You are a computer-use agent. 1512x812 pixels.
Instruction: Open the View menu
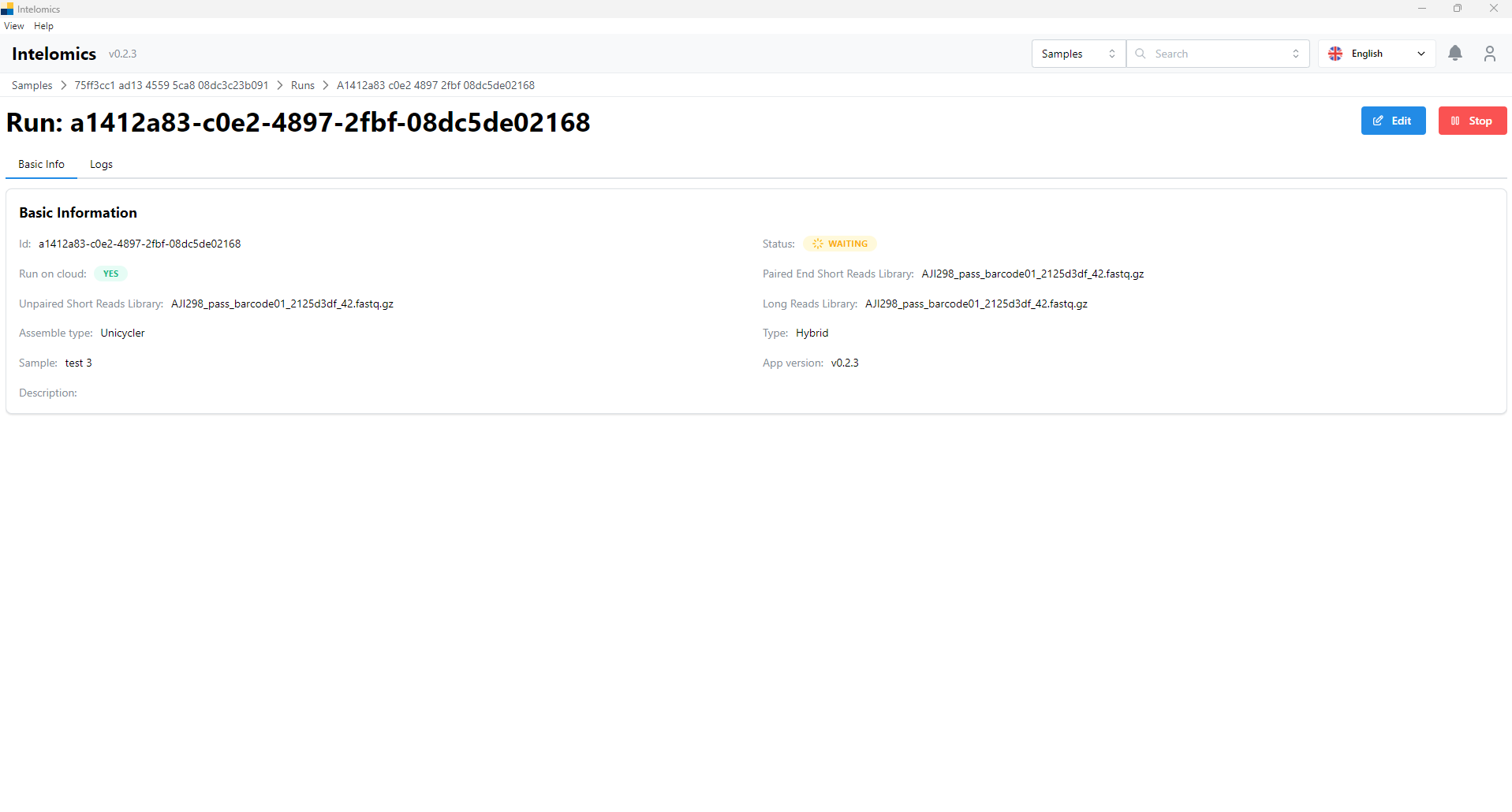pos(14,26)
